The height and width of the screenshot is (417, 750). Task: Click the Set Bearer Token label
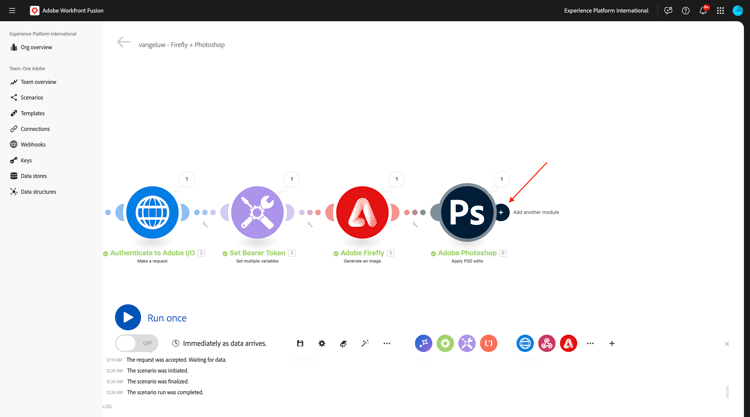point(257,253)
